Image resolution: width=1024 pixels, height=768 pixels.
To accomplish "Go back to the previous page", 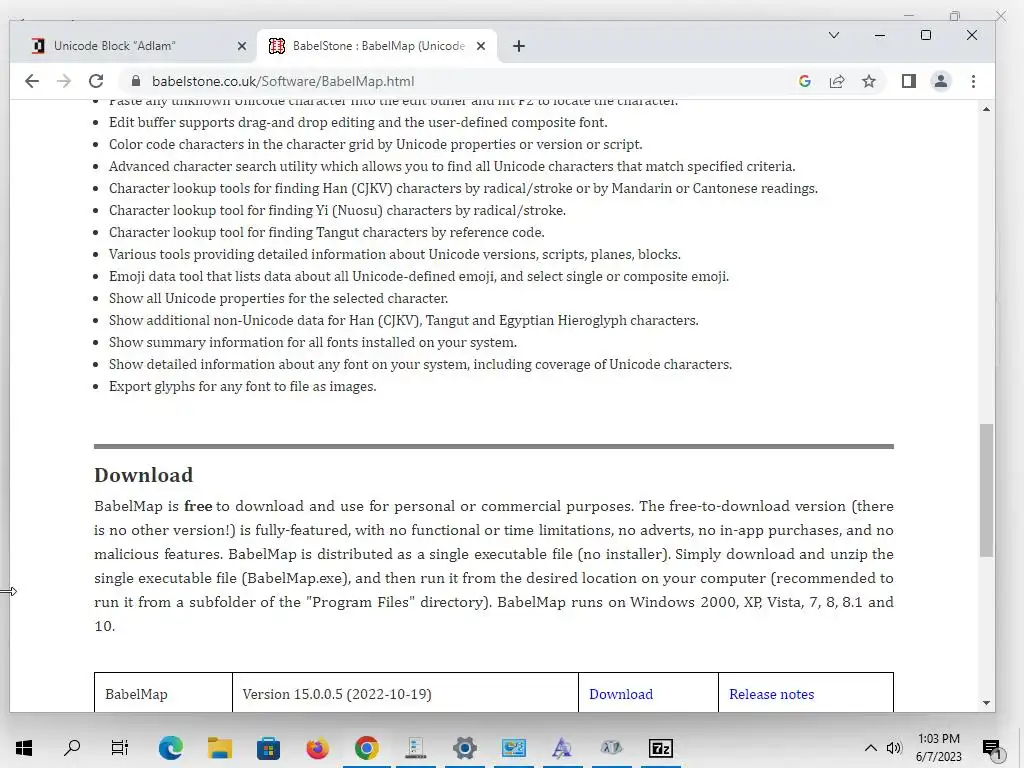I will pyautogui.click(x=31, y=81).
